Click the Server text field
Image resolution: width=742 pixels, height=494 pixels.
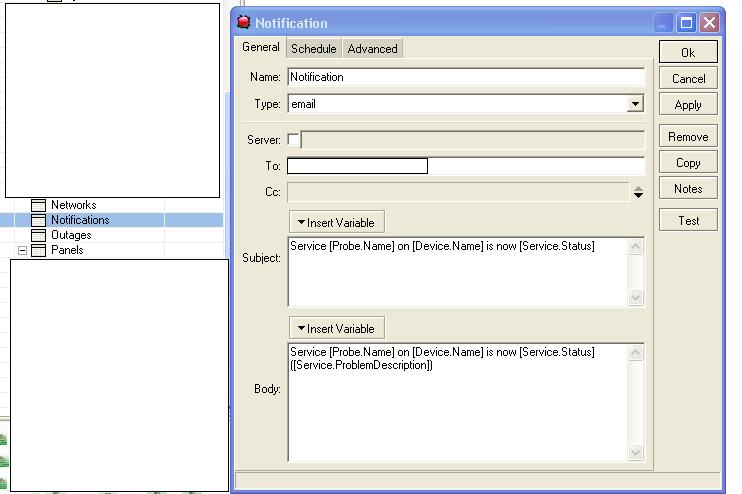point(473,140)
